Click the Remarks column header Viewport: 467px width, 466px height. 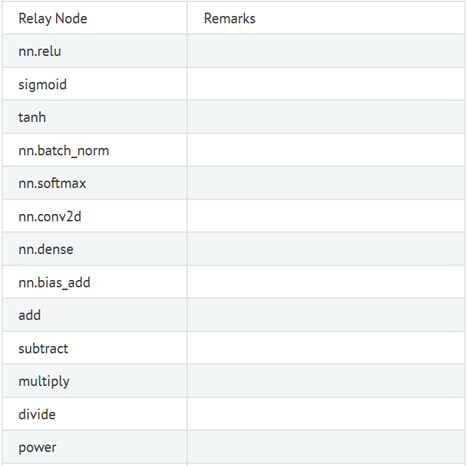(x=230, y=19)
